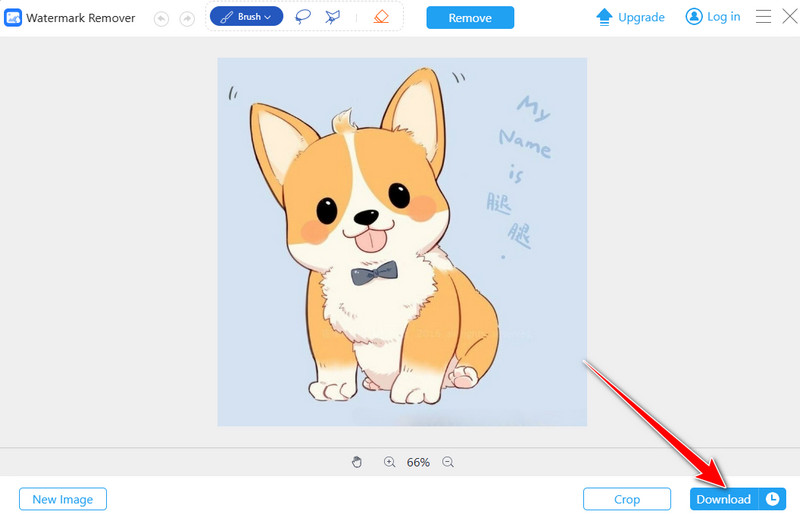
Task: Click the 66% zoom level text
Action: pyautogui.click(x=418, y=462)
